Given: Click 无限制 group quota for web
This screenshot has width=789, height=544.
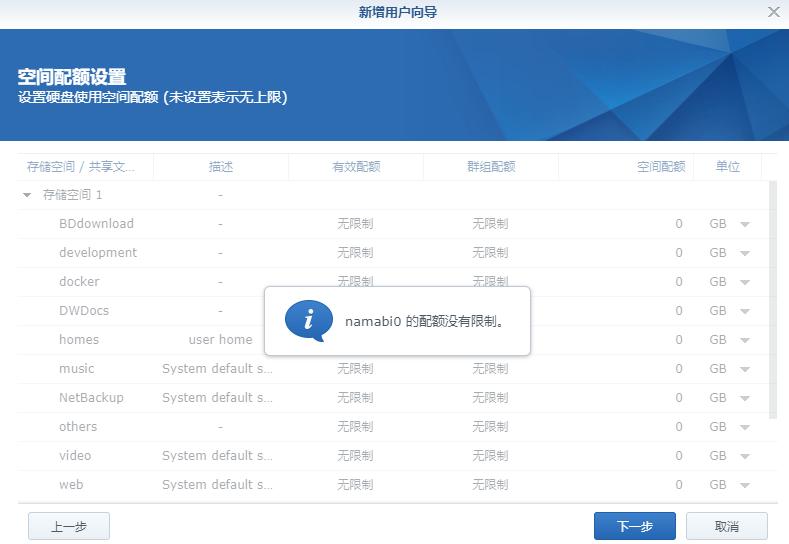Looking at the screenshot, I should 490,485.
